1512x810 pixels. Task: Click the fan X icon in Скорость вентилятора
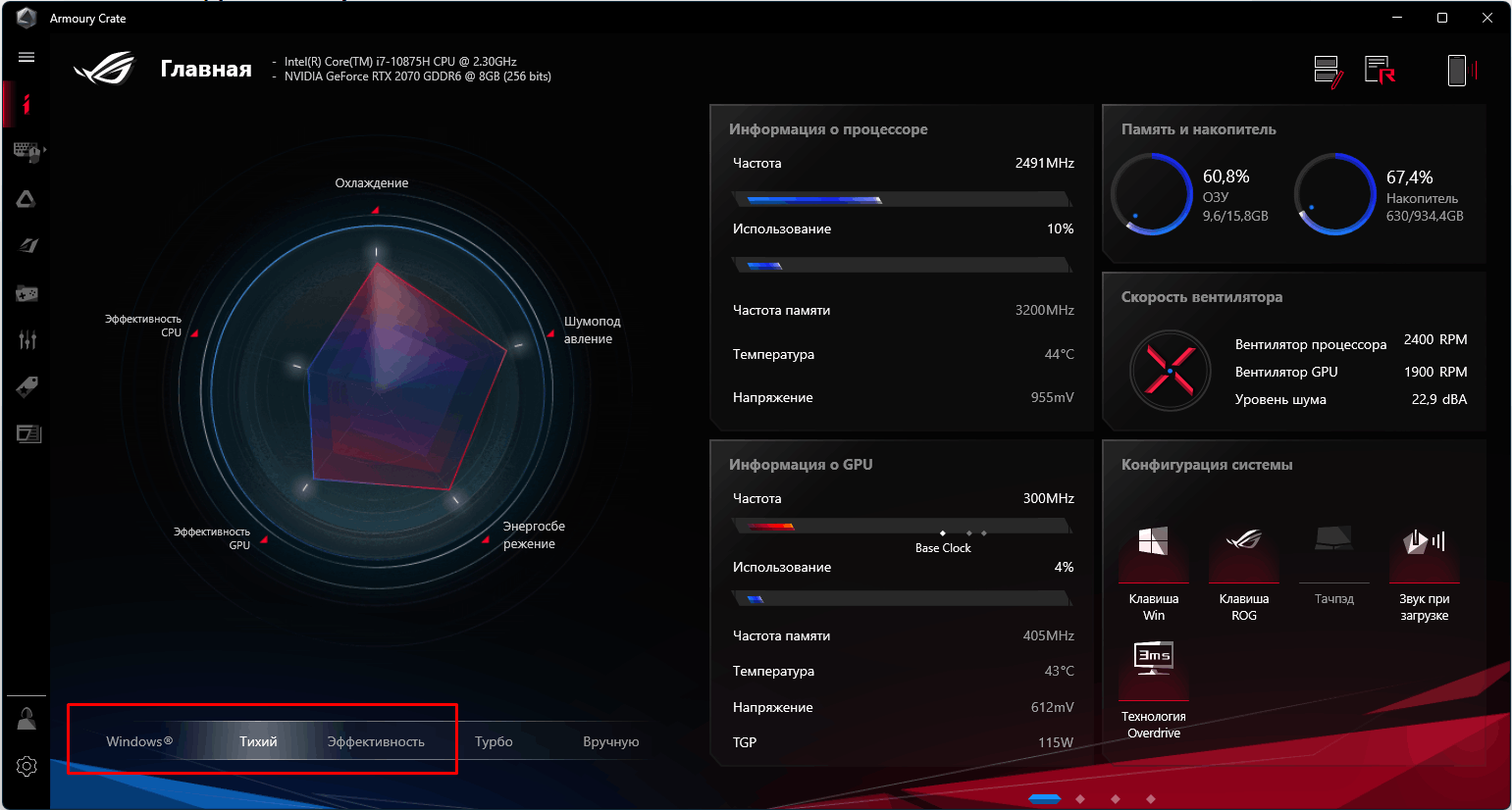pos(1170,371)
